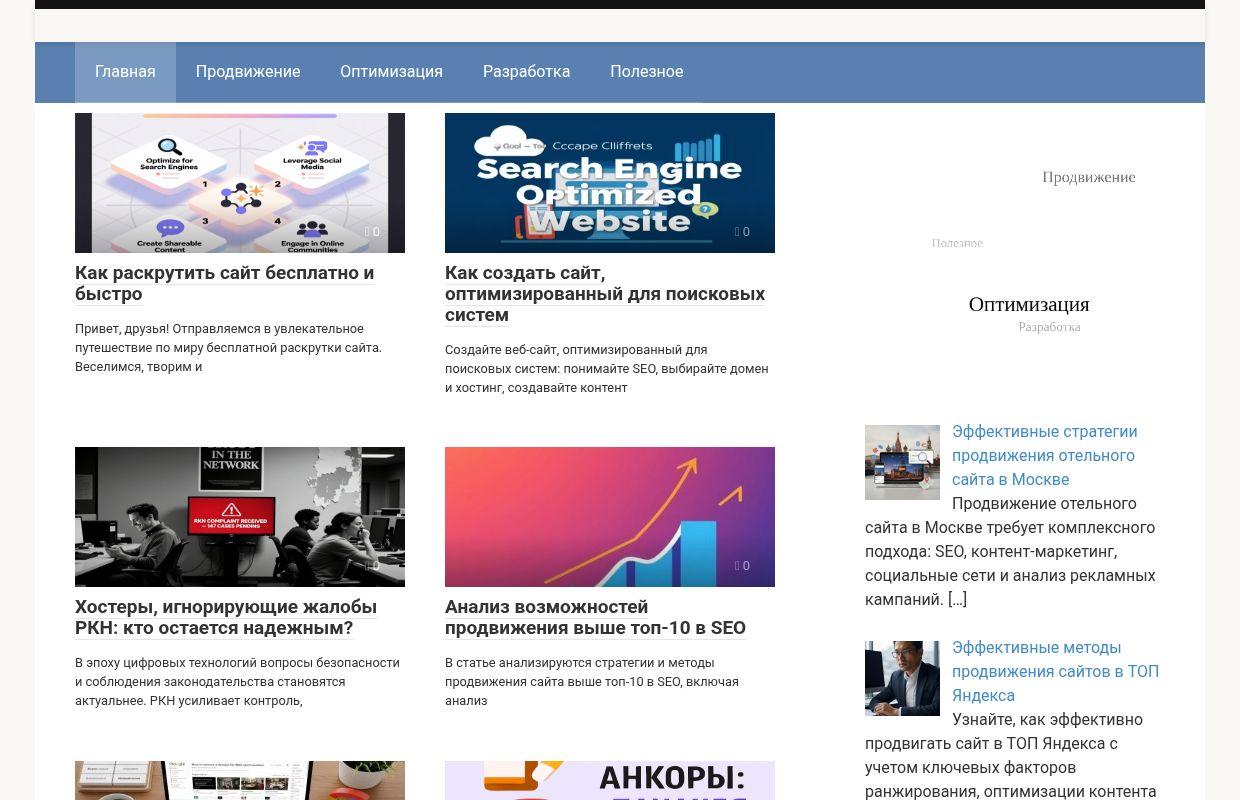Click Полезное in the top navigation menu
Viewport: 1240px width, 800px height.
(646, 72)
